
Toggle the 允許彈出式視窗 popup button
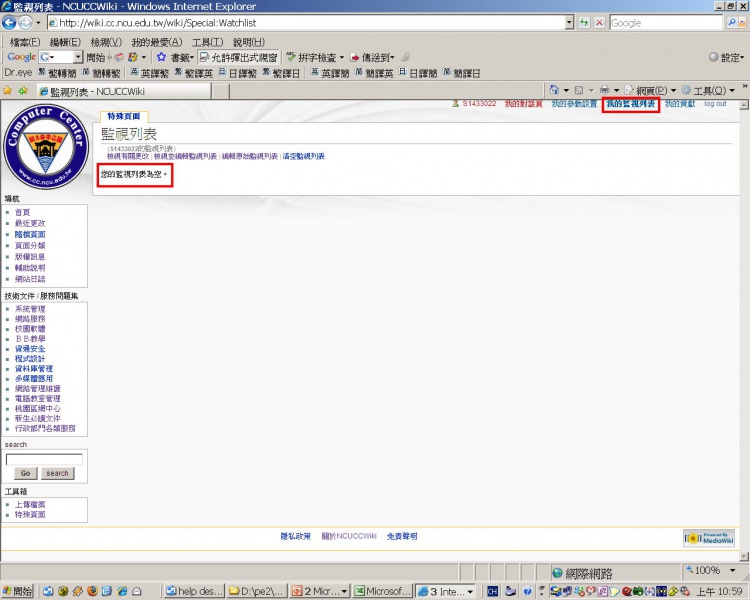click(x=238, y=57)
